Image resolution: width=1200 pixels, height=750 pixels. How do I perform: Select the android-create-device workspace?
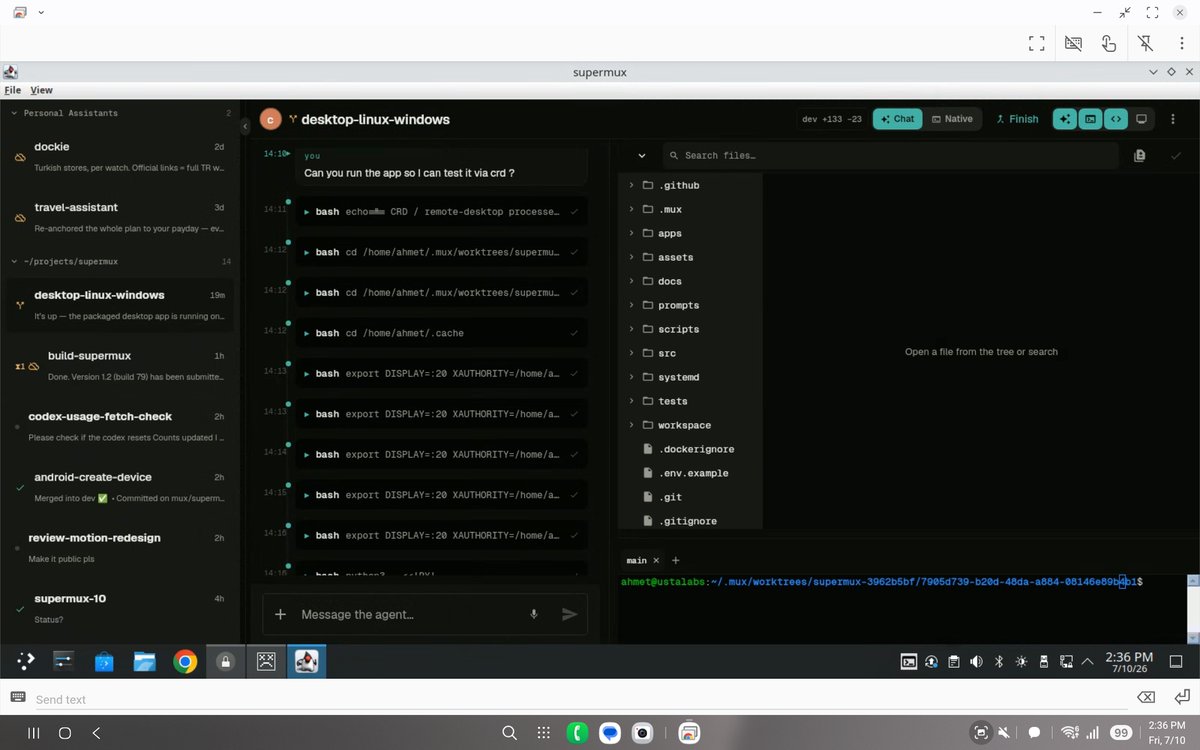(x=120, y=487)
